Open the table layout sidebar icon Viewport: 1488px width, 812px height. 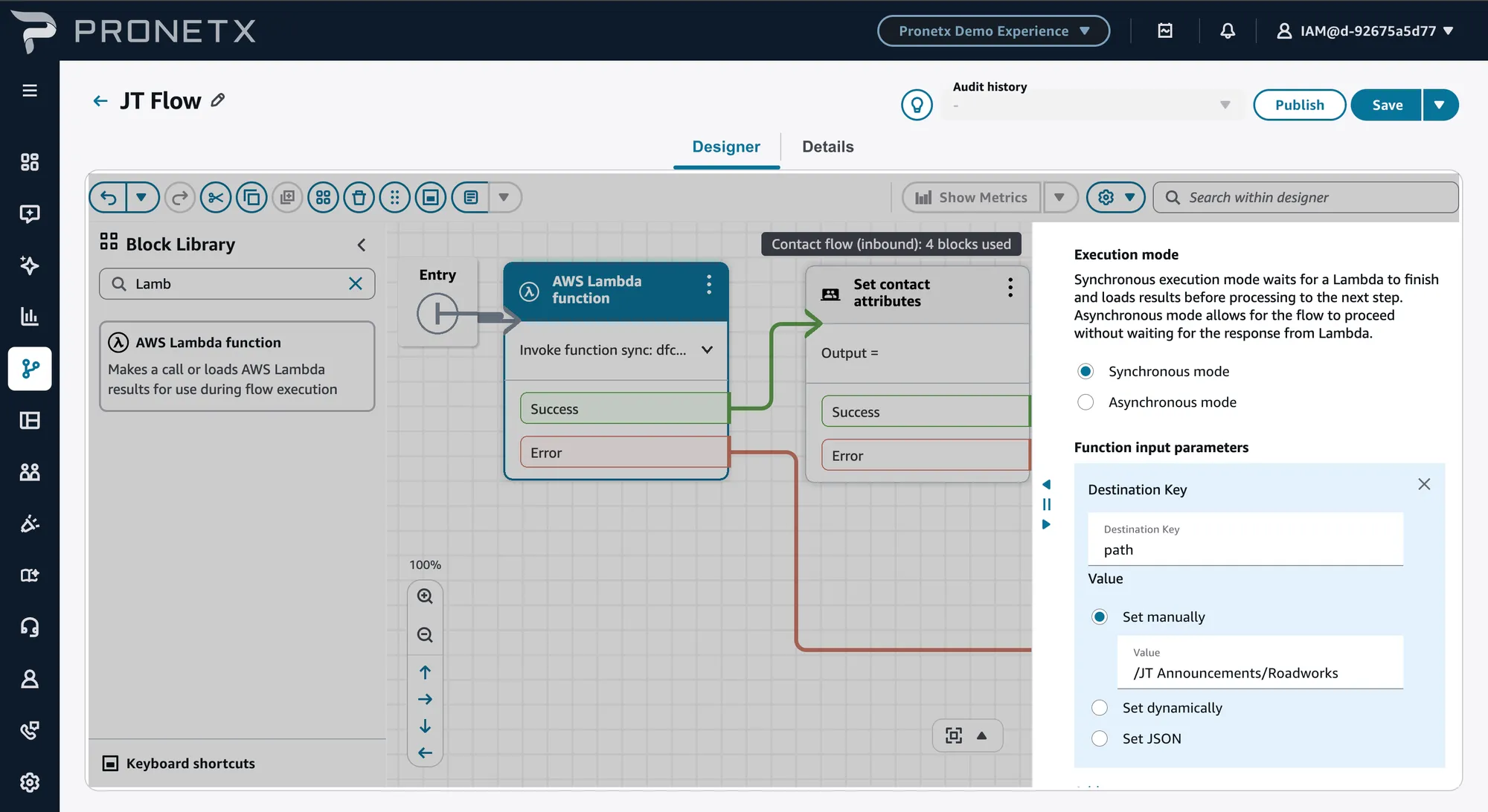click(x=30, y=421)
